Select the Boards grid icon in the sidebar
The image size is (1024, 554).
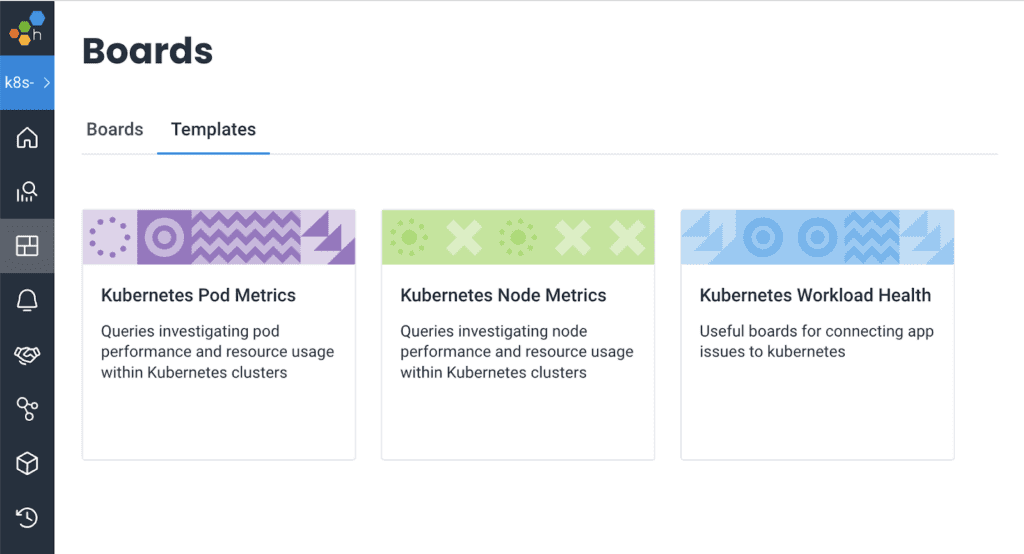click(x=27, y=246)
